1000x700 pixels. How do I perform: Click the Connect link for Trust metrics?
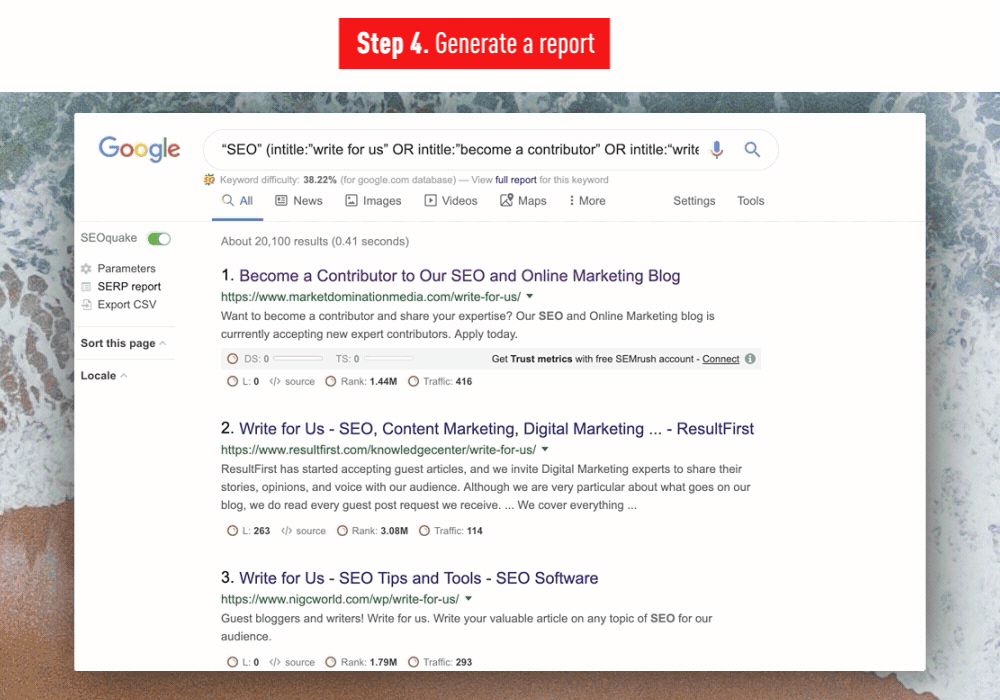(x=721, y=359)
